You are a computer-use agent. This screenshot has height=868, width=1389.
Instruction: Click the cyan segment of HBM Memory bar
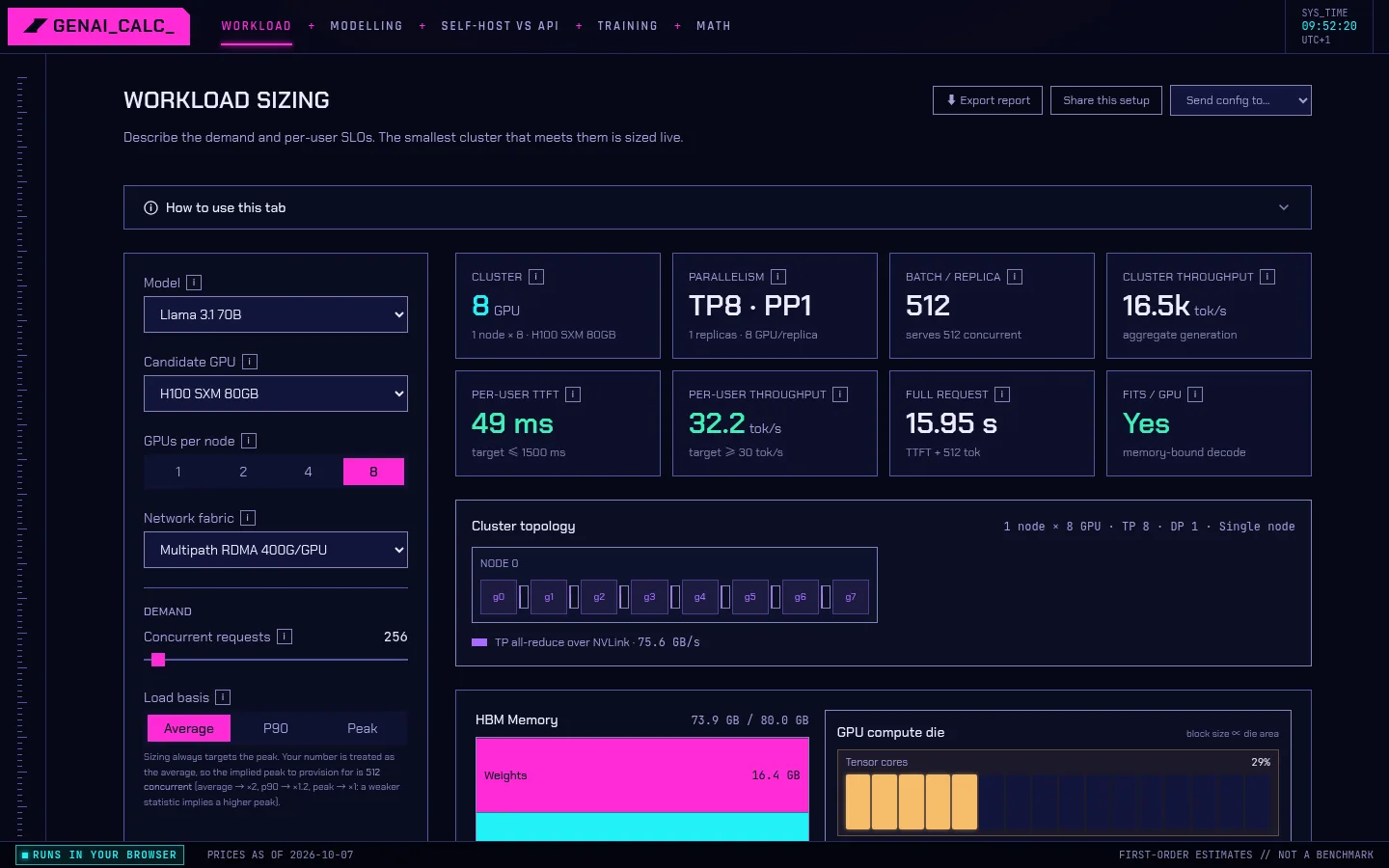[x=642, y=827]
